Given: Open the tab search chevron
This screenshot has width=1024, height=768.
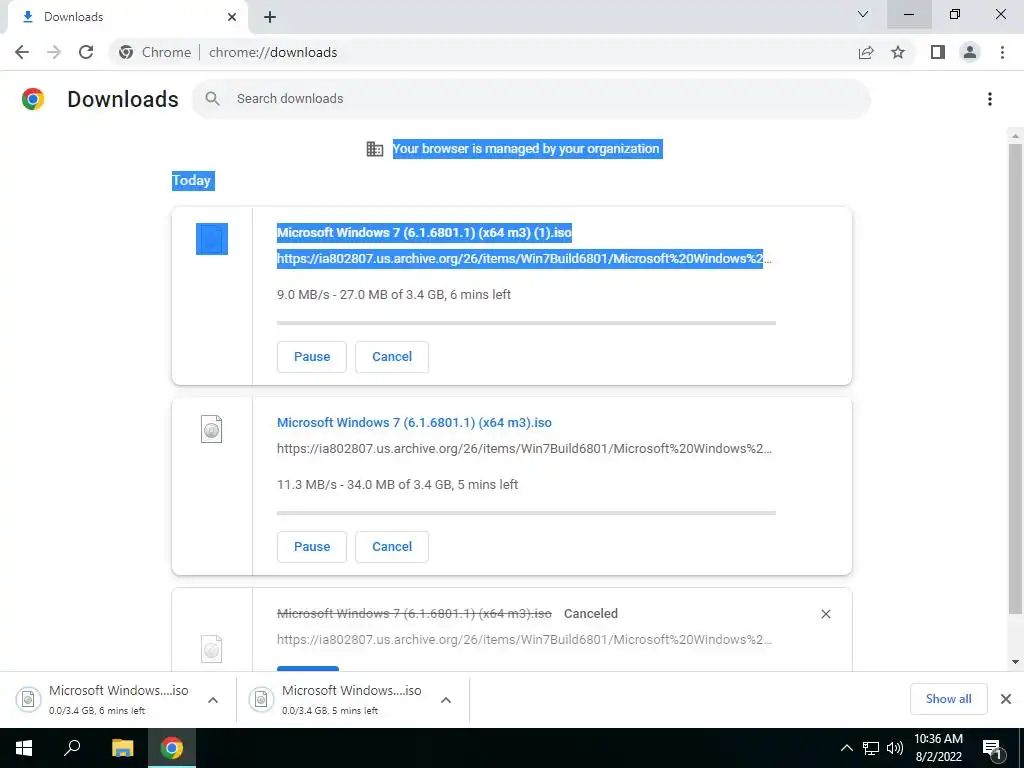Looking at the screenshot, I should [x=863, y=14].
